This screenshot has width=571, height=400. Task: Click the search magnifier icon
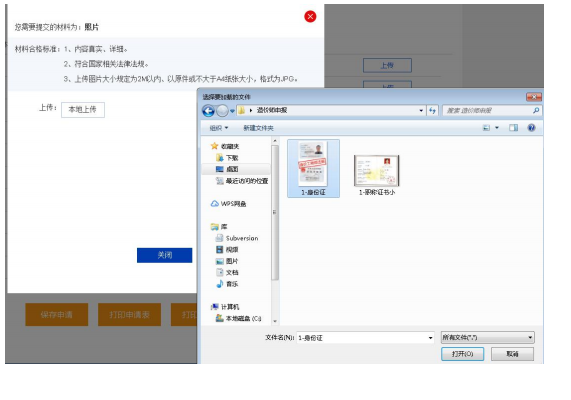tap(536, 110)
